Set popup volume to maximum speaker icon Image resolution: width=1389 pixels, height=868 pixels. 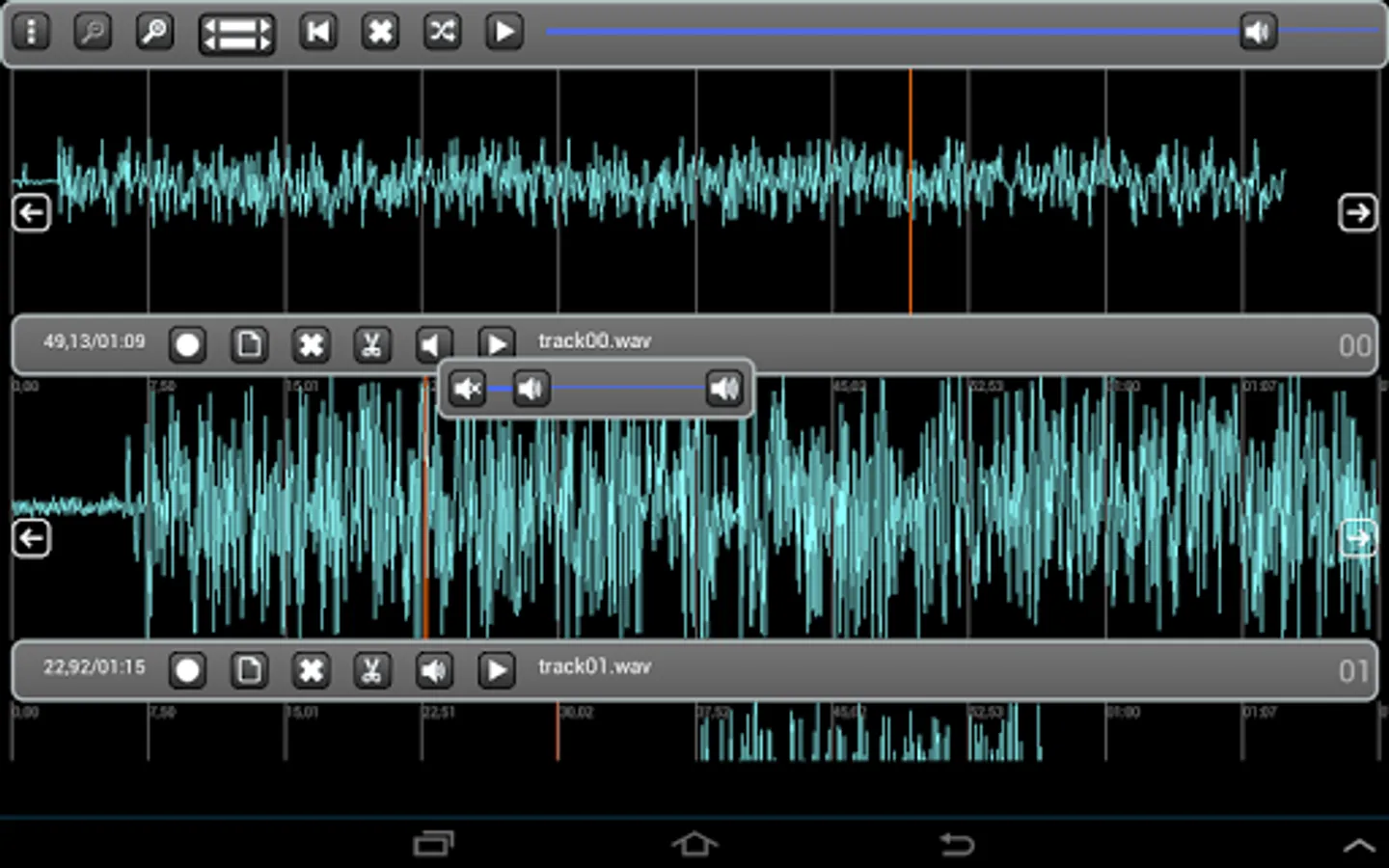pyautogui.click(x=724, y=389)
